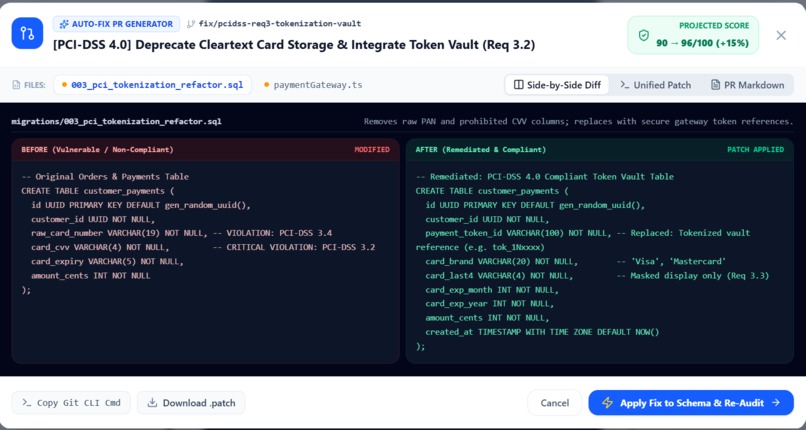The width and height of the screenshot is (806, 430).
Task: Click the document icon in PR Markdown
Action: pos(715,85)
